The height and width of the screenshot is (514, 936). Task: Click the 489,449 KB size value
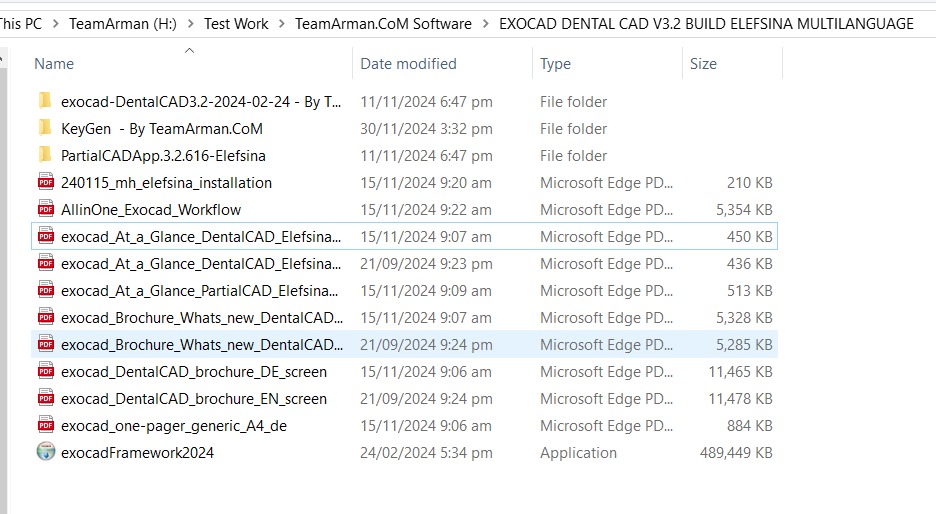[736, 453]
